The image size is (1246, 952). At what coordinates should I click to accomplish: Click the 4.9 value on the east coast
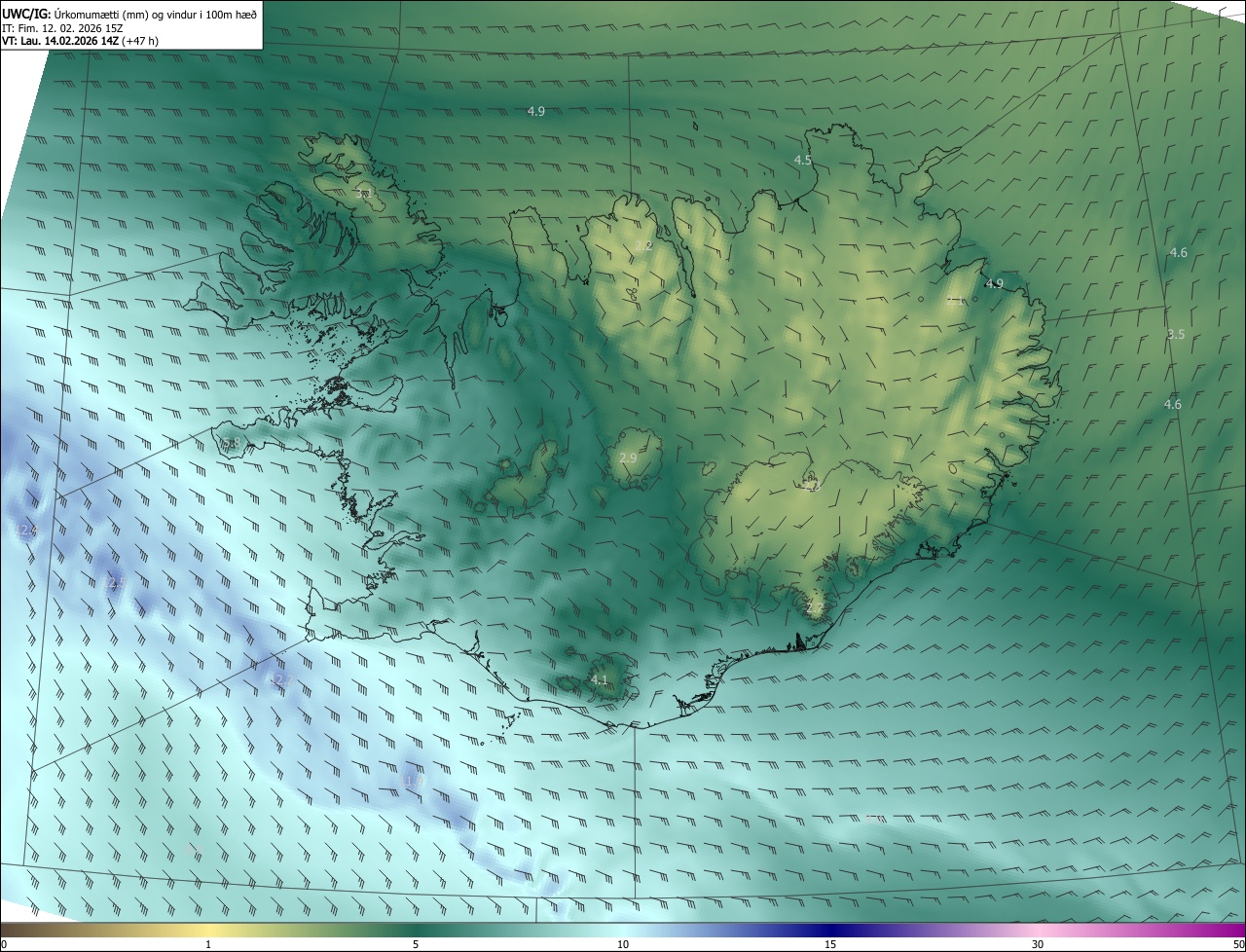[994, 284]
